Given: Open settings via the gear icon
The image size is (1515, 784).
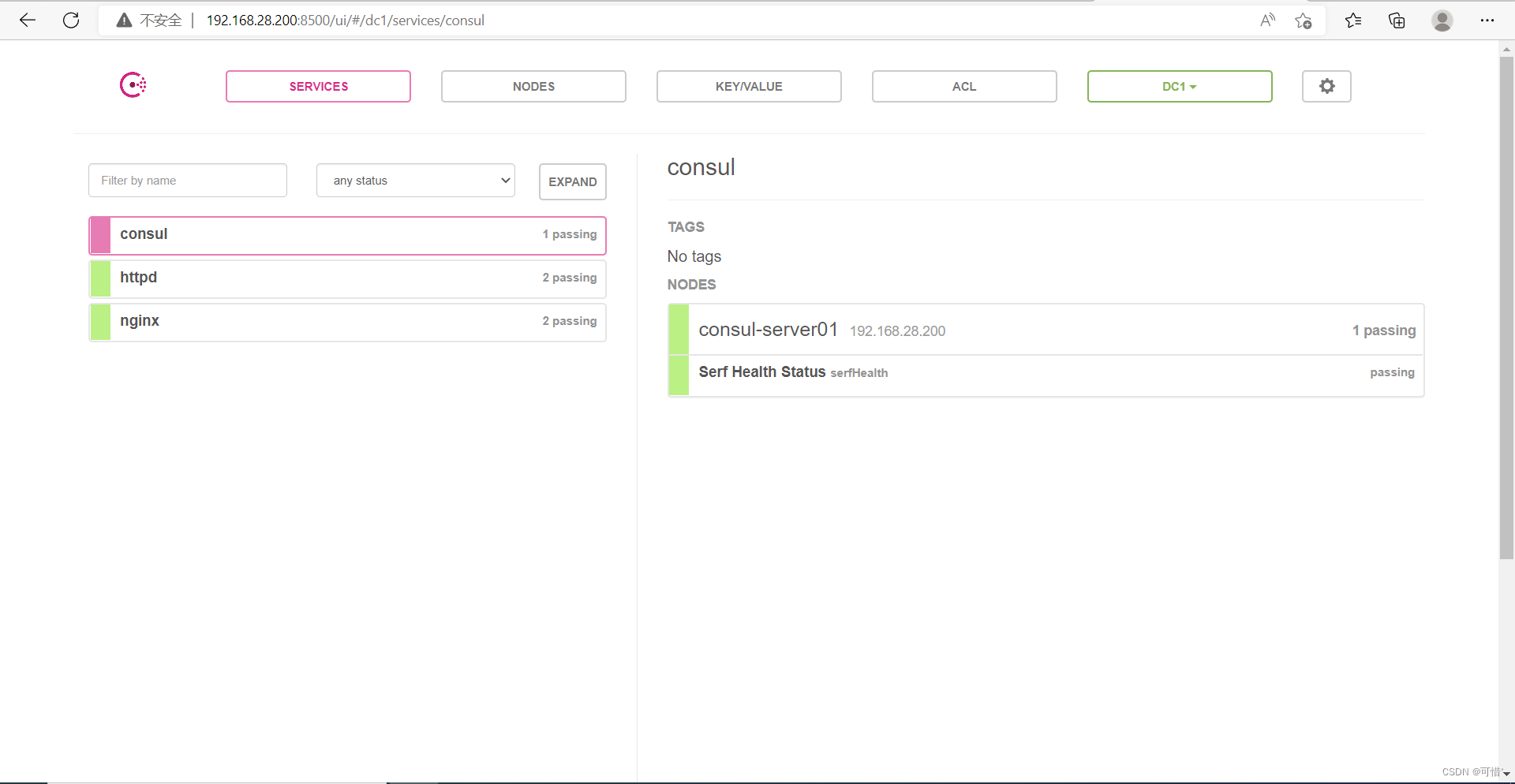Looking at the screenshot, I should (1326, 86).
